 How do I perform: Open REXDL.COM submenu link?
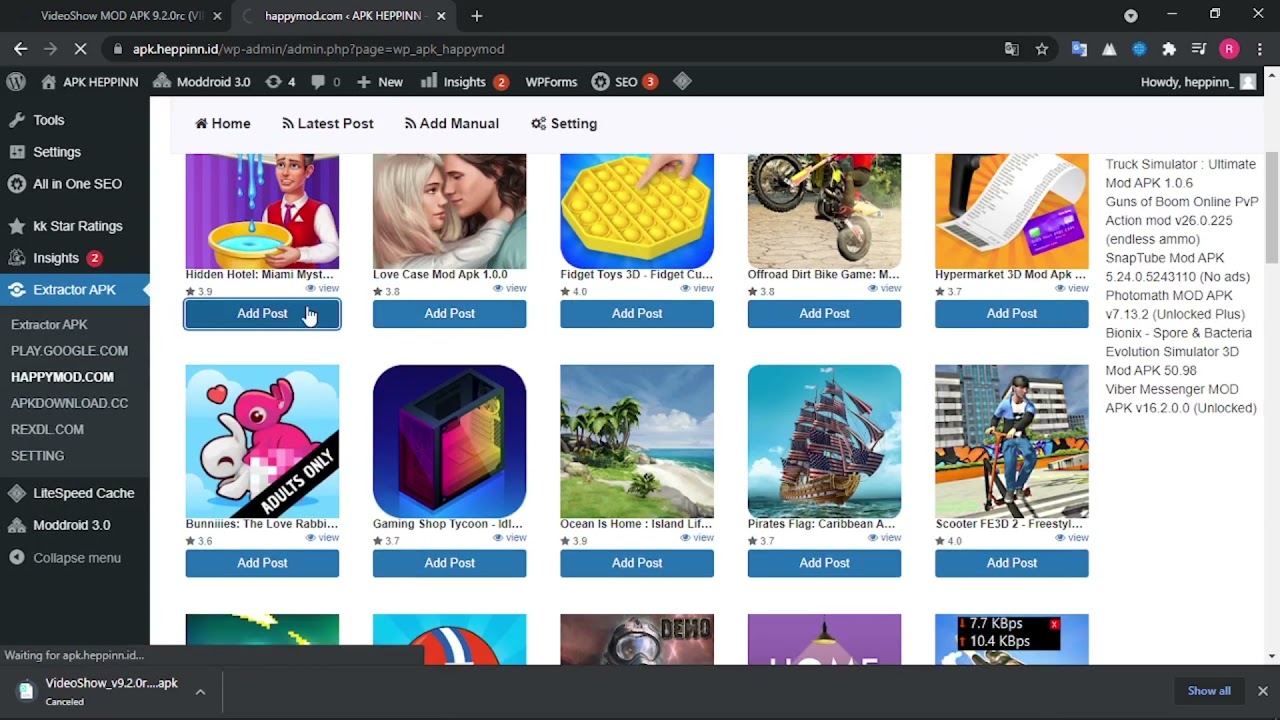point(47,429)
